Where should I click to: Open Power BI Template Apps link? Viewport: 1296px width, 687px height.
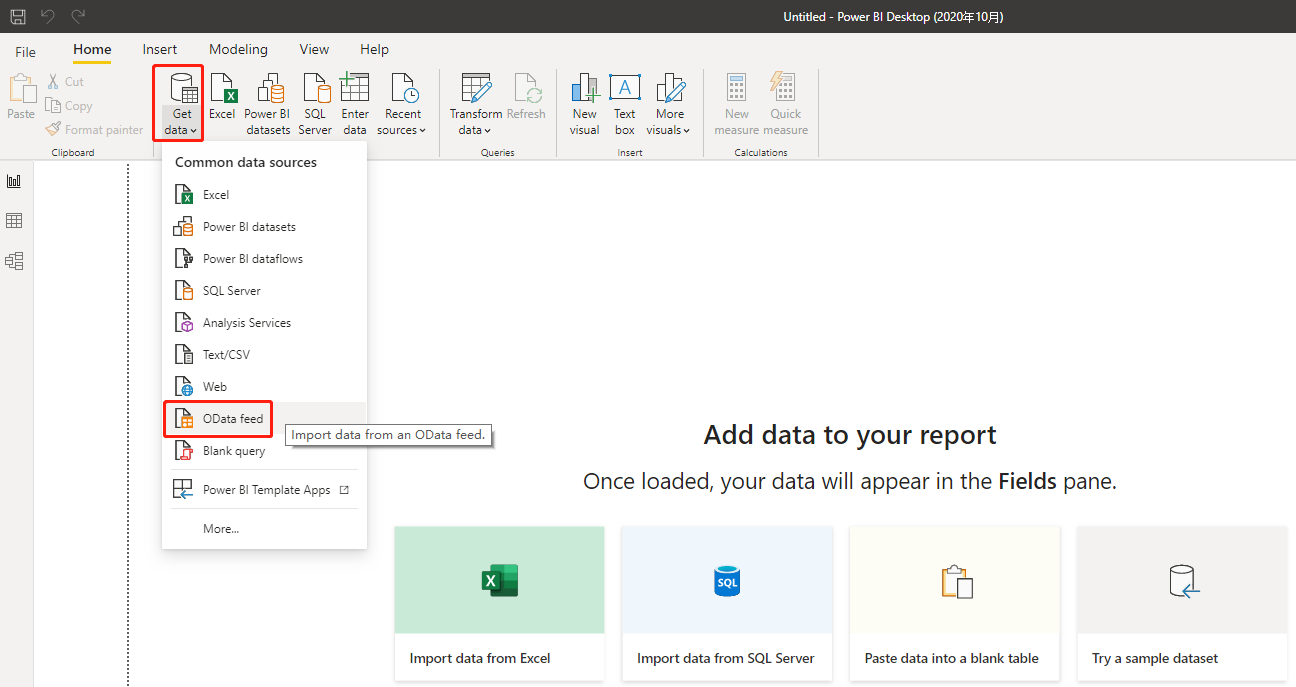click(x=265, y=490)
